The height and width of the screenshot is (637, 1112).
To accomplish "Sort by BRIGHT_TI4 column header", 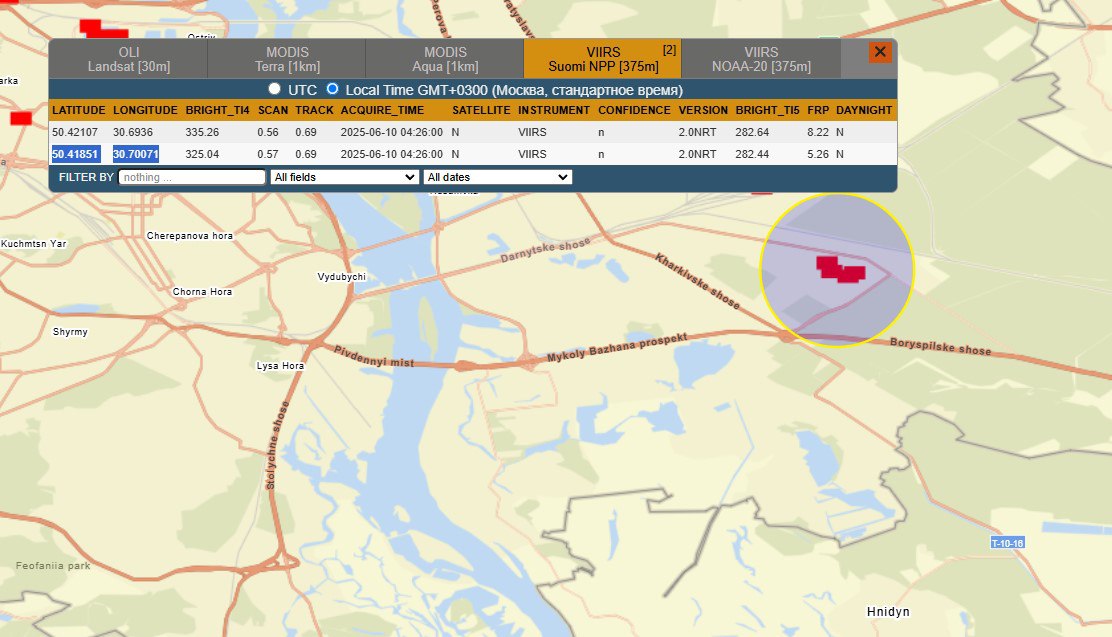I will pos(218,110).
